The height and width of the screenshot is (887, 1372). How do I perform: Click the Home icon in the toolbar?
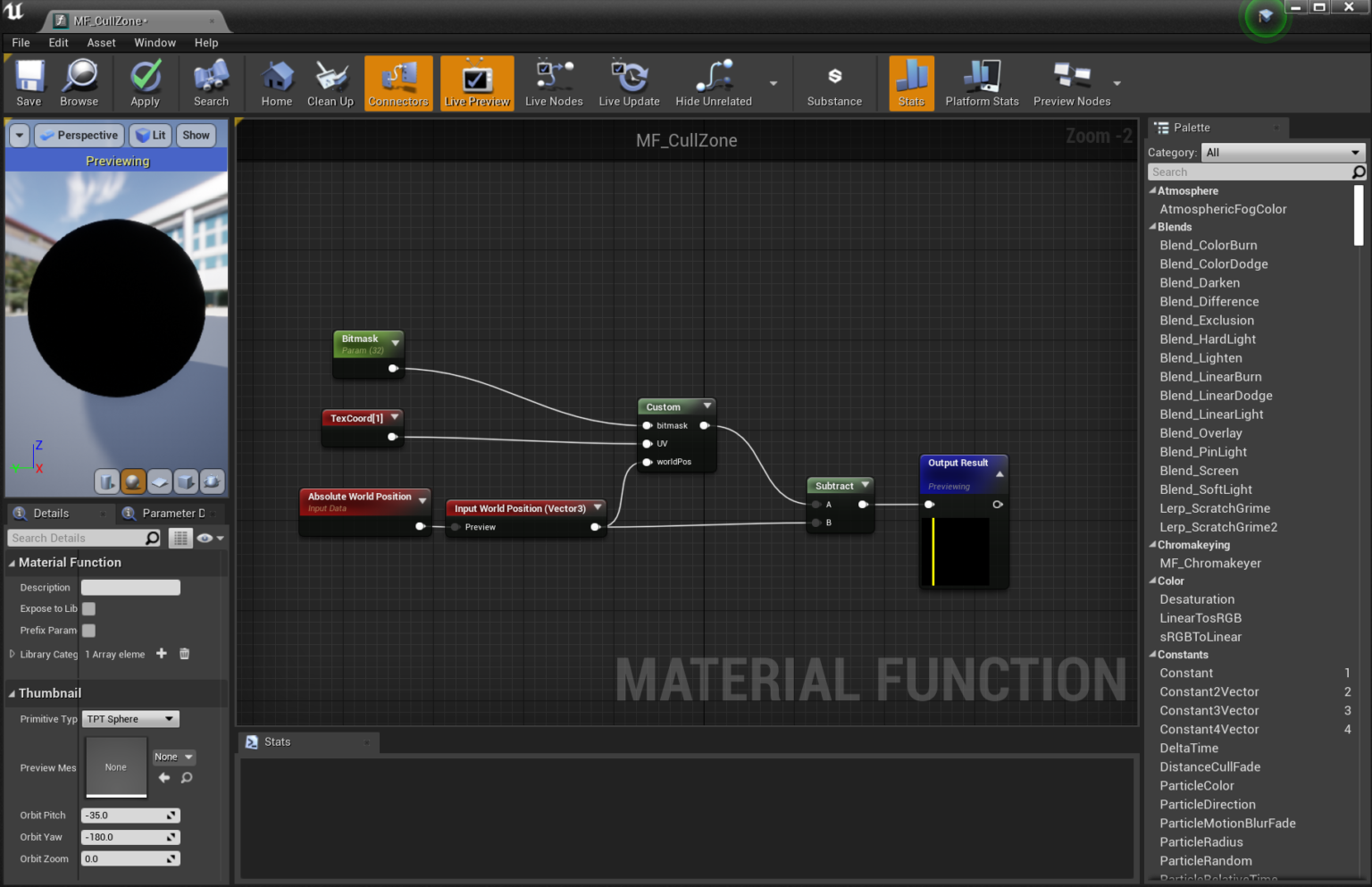(x=277, y=83)
